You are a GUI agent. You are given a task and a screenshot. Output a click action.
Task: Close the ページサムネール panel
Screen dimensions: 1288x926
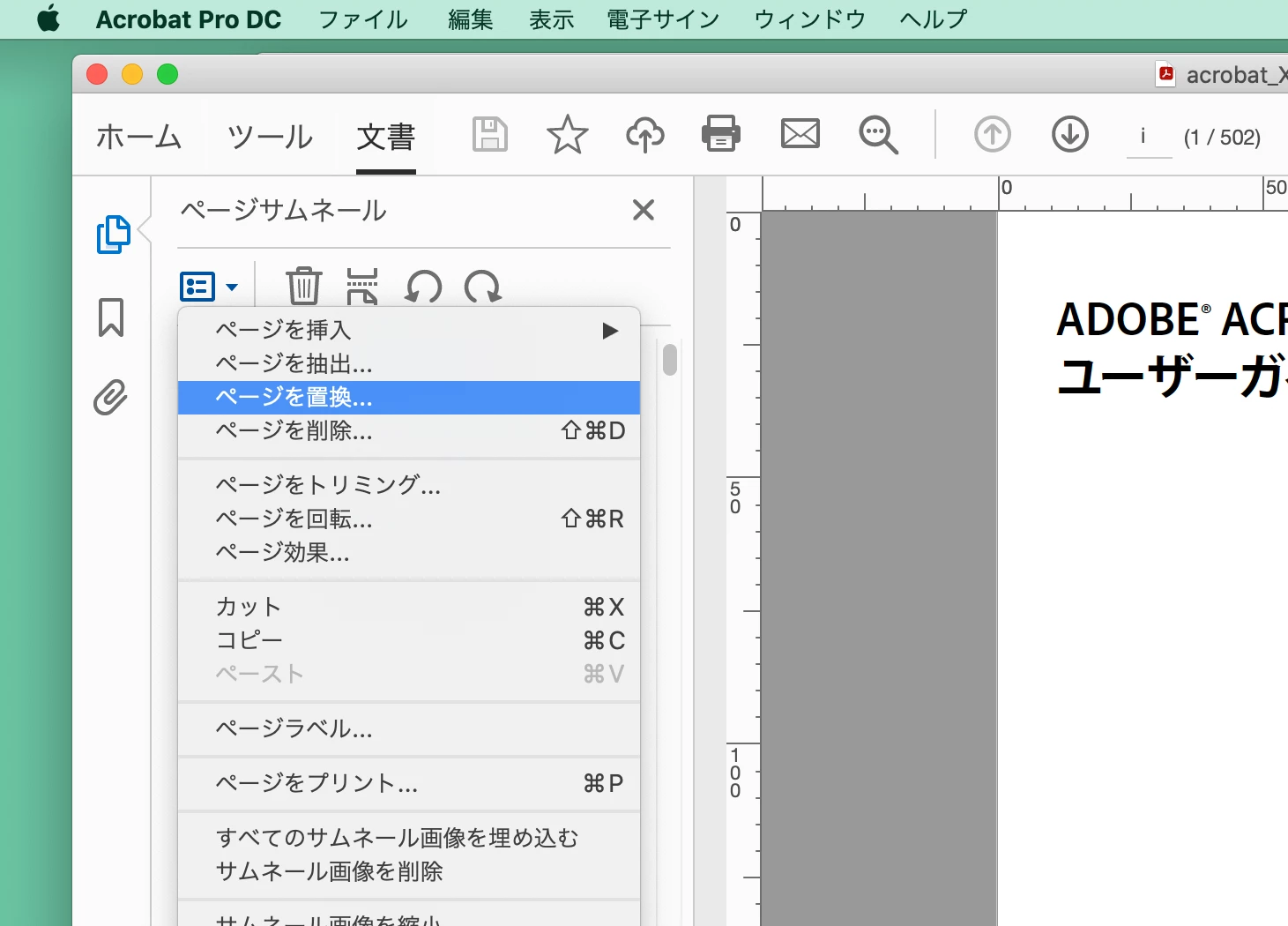pyautogui.click(x=644, y=210)
